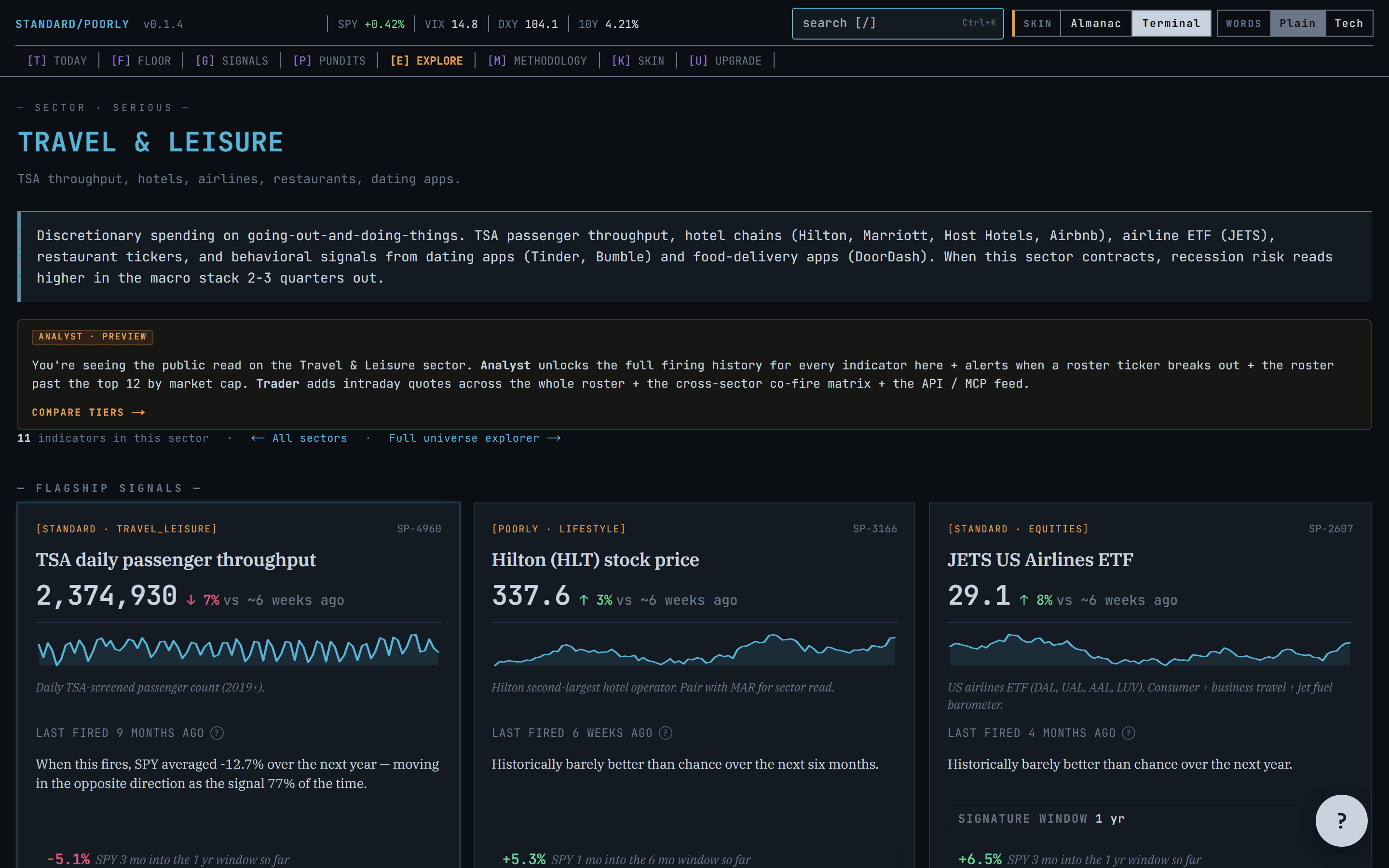Viewport: 1389px width, 868px height.
Task: Click the TSA throughput sparkline chart
Action: point(238,649)
